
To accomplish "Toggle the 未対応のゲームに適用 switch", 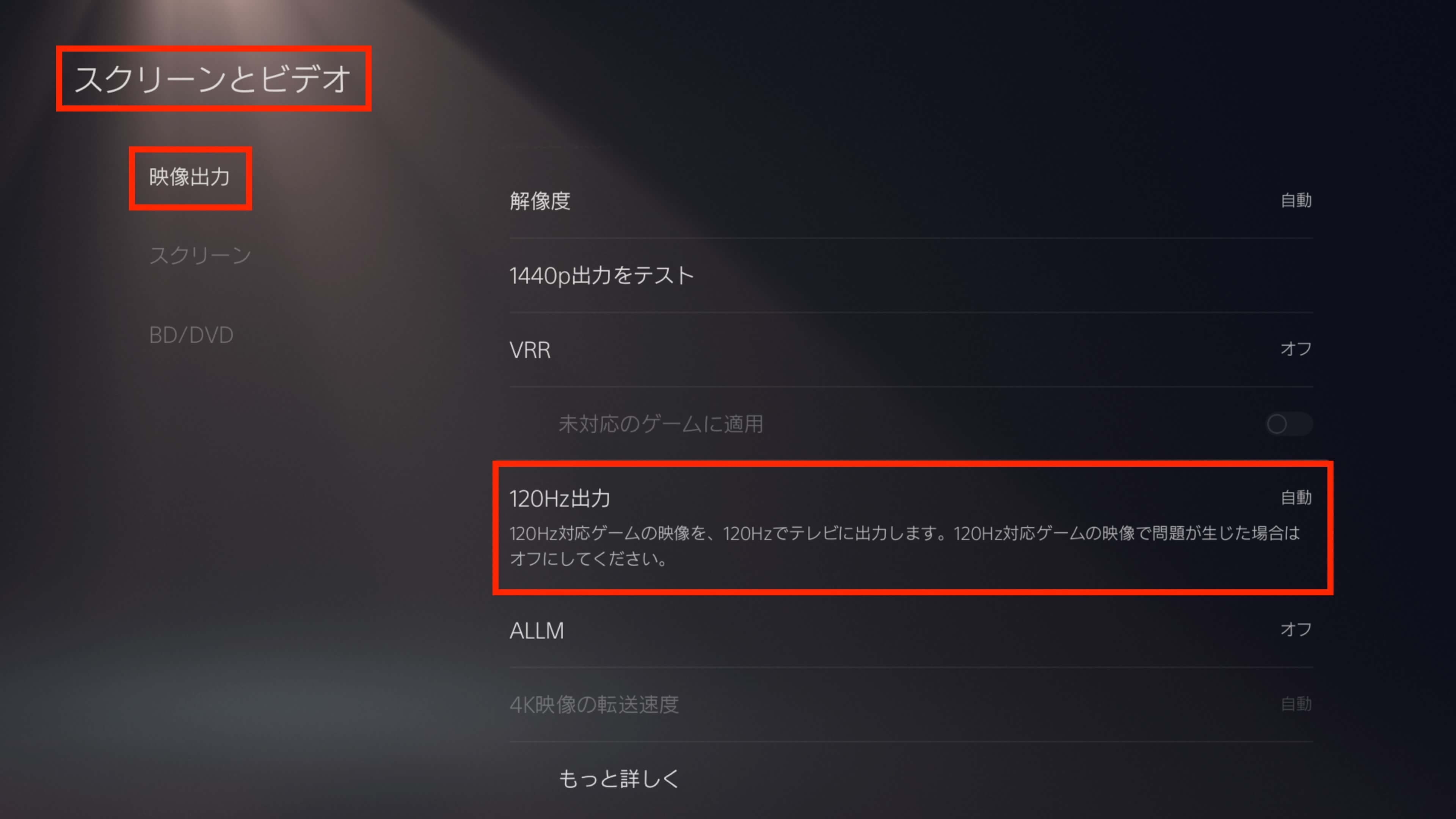I will click(1289, 424).
